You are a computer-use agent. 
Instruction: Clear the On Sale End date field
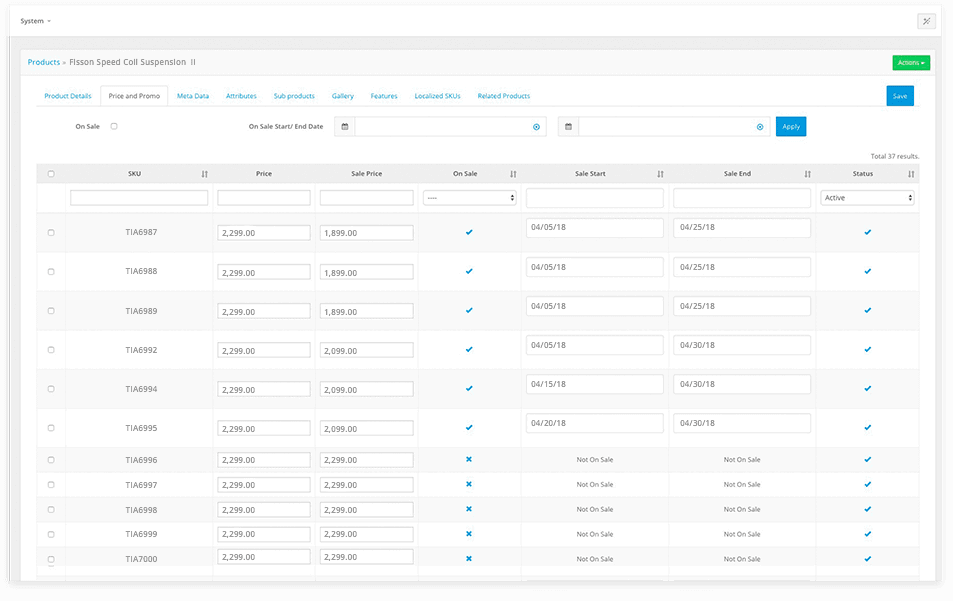click(x=760, y=127)
